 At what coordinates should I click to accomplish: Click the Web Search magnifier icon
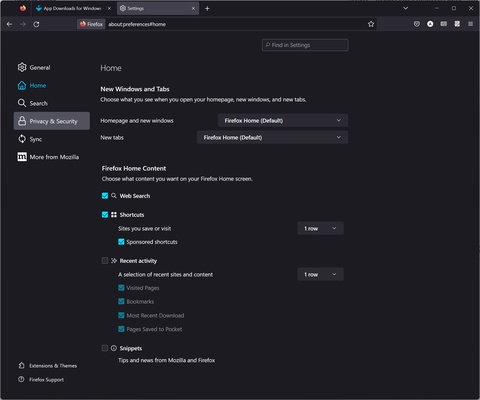(114, 196)
